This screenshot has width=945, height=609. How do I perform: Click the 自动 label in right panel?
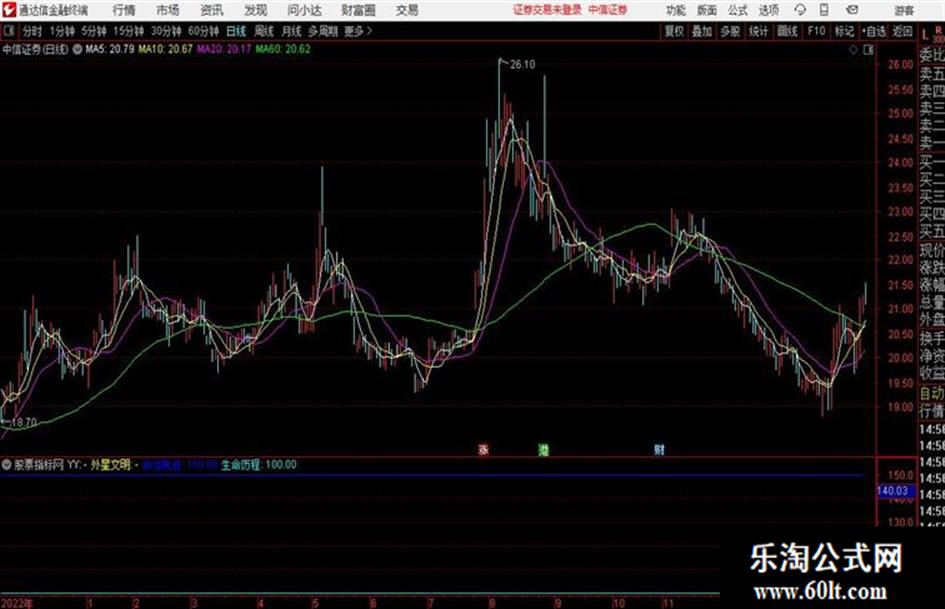coord(932,394)
